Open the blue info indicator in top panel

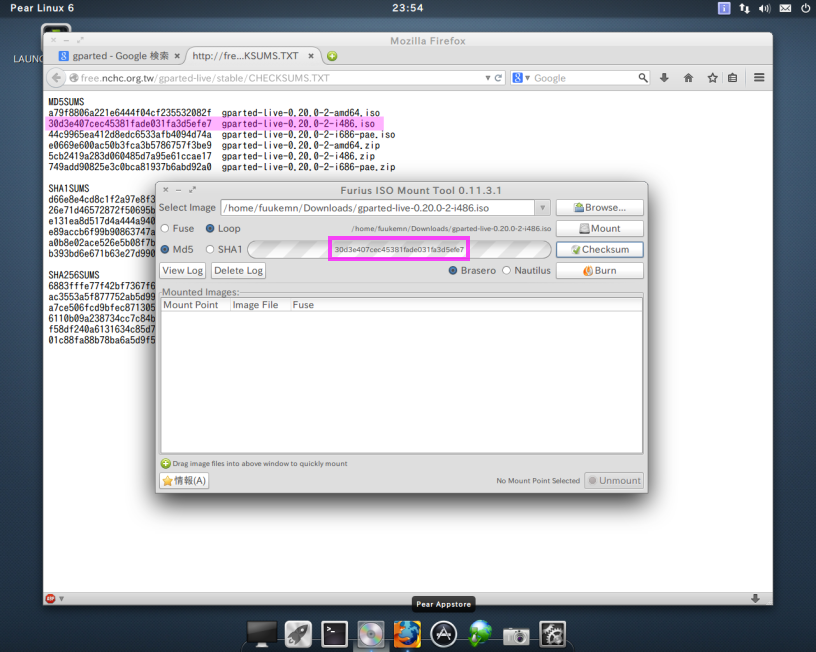coord(724,8)
